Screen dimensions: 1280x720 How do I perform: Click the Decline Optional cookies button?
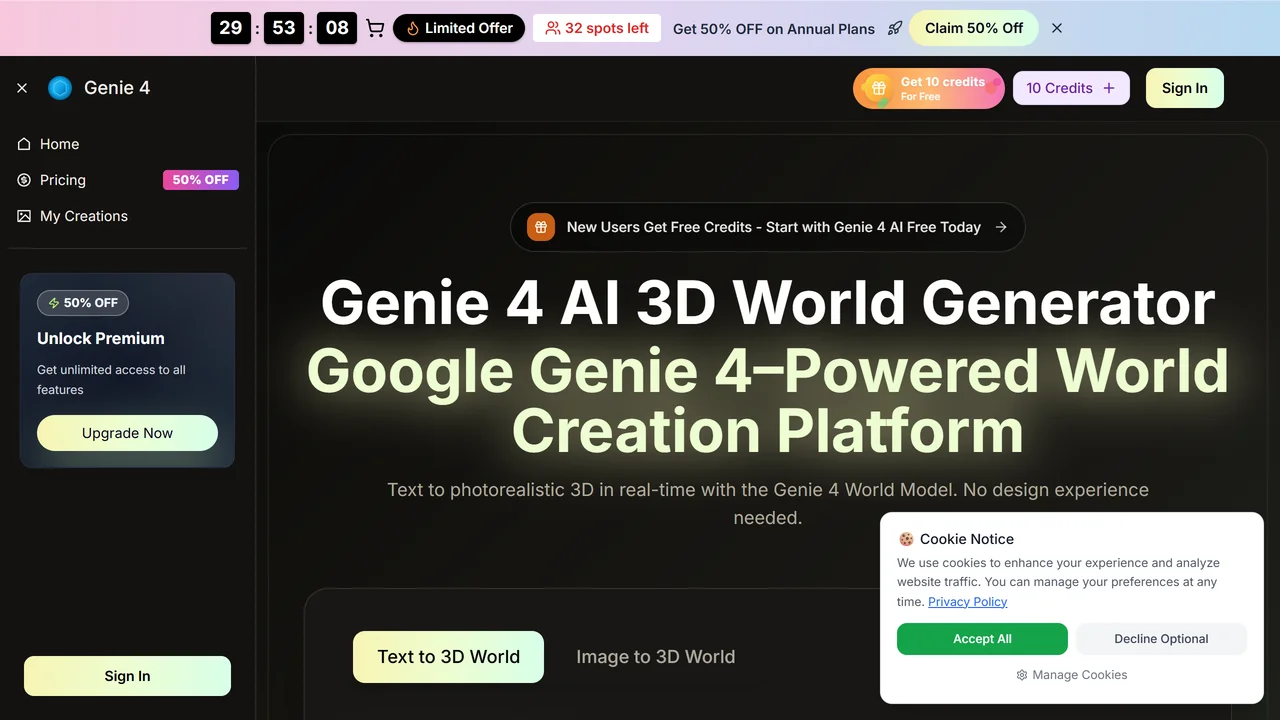click(x=1161, y=639)
